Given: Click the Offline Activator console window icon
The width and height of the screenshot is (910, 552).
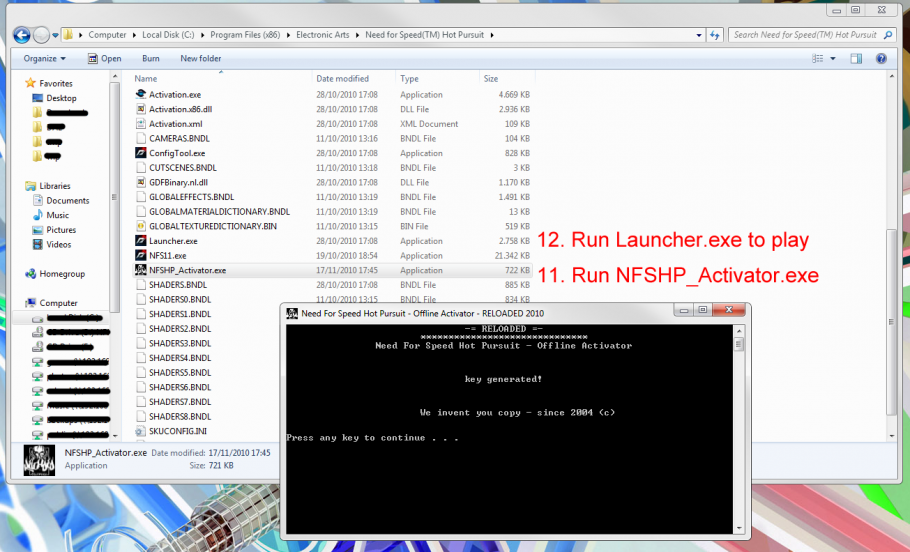Looking at the screenshot, I should 292,313.
